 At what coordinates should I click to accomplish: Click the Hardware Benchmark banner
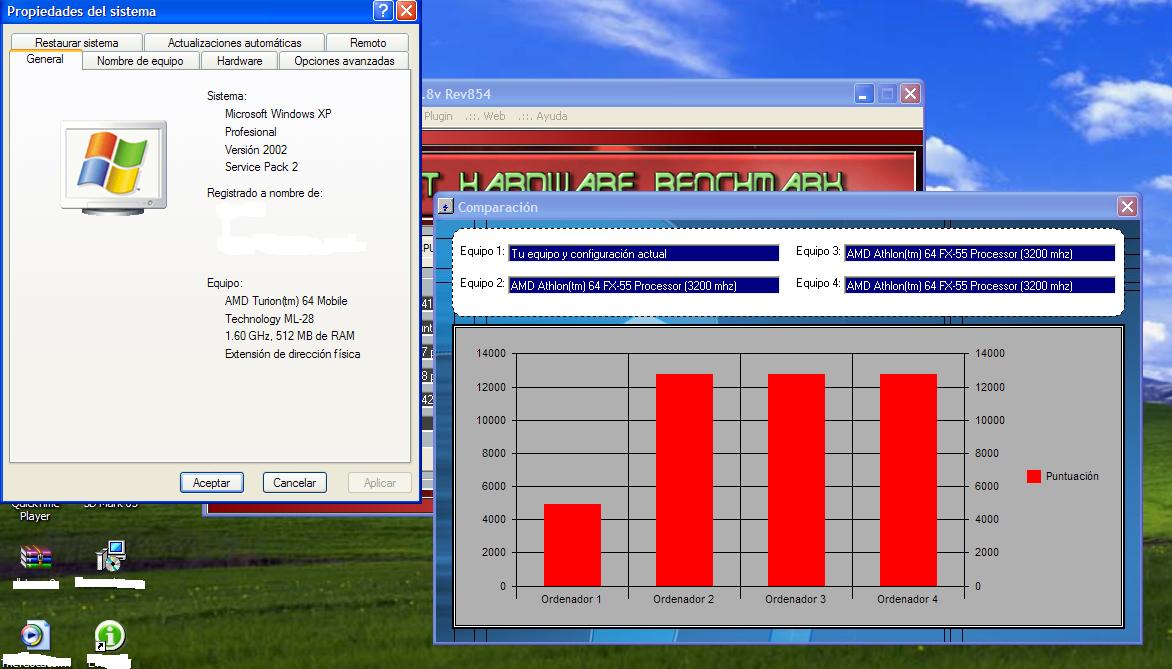point(670,170)
